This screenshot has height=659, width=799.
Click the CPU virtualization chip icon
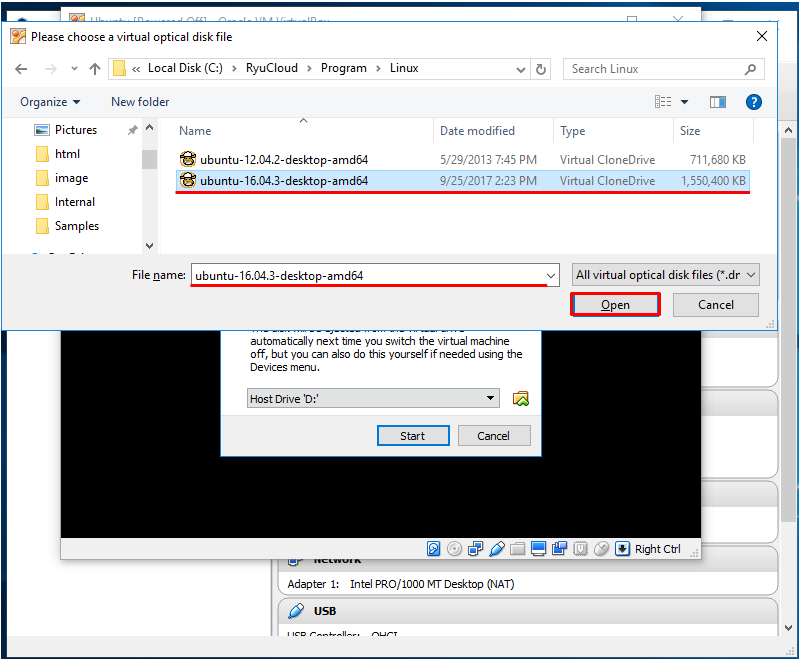(580, 548)
